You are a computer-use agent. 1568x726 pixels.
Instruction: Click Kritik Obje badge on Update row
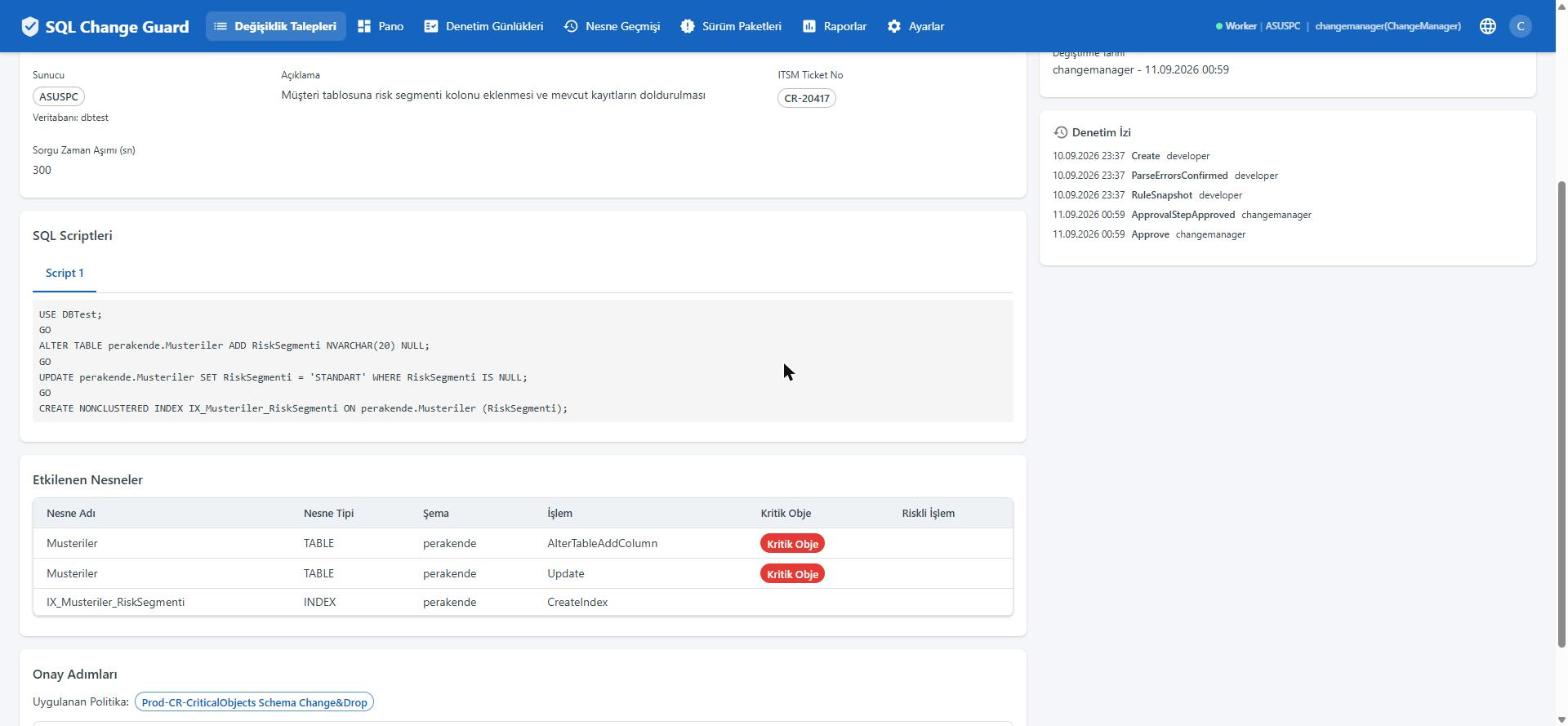point(792,574)
